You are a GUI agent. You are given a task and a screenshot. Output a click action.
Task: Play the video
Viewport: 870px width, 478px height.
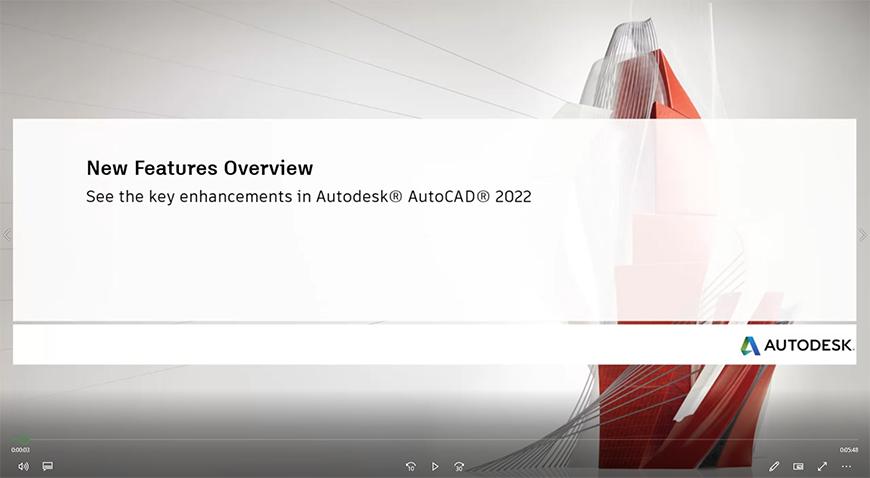click(x=435, y=466)
